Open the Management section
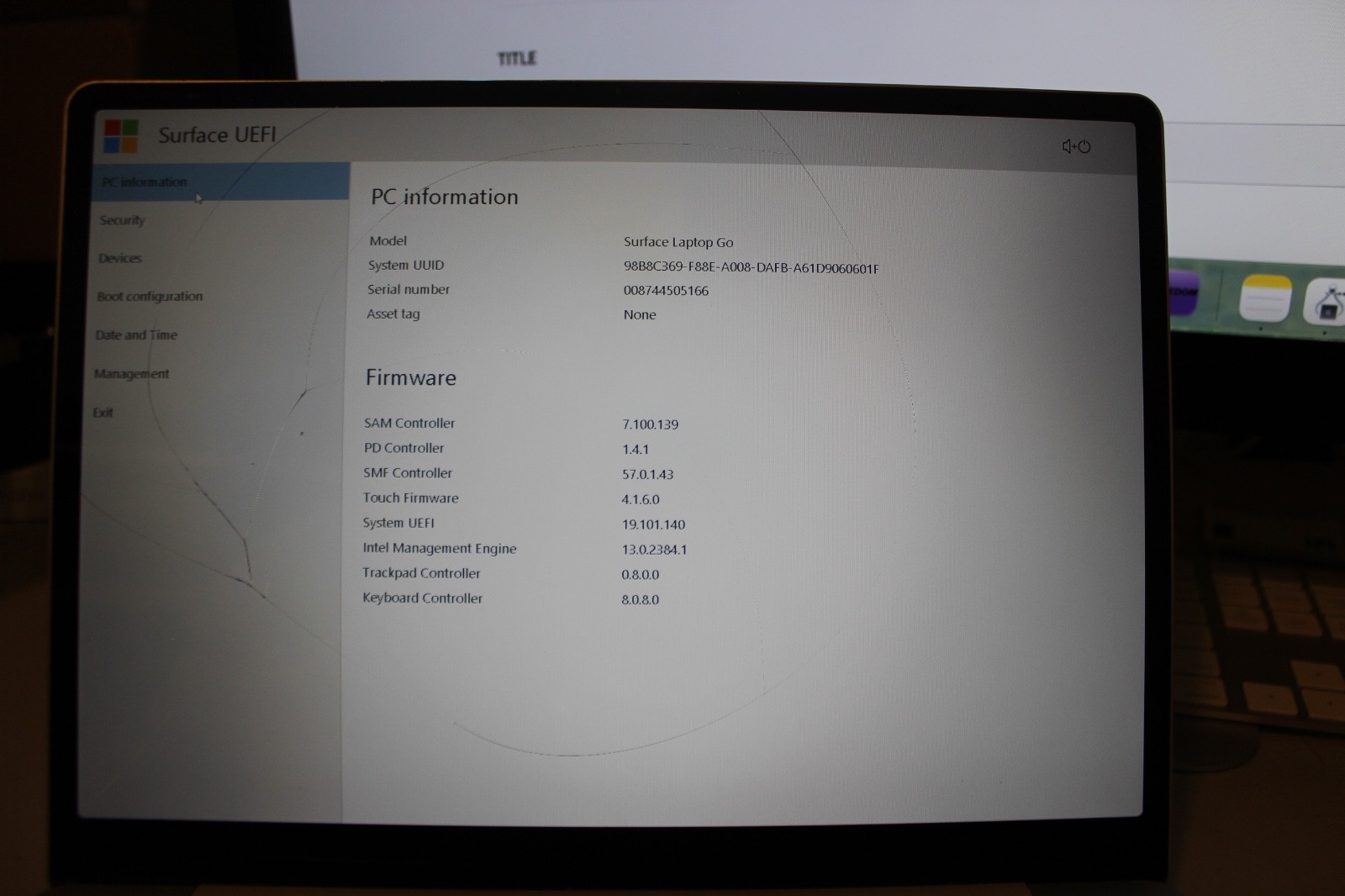1345x896 pixels. [x=131, y=374]
